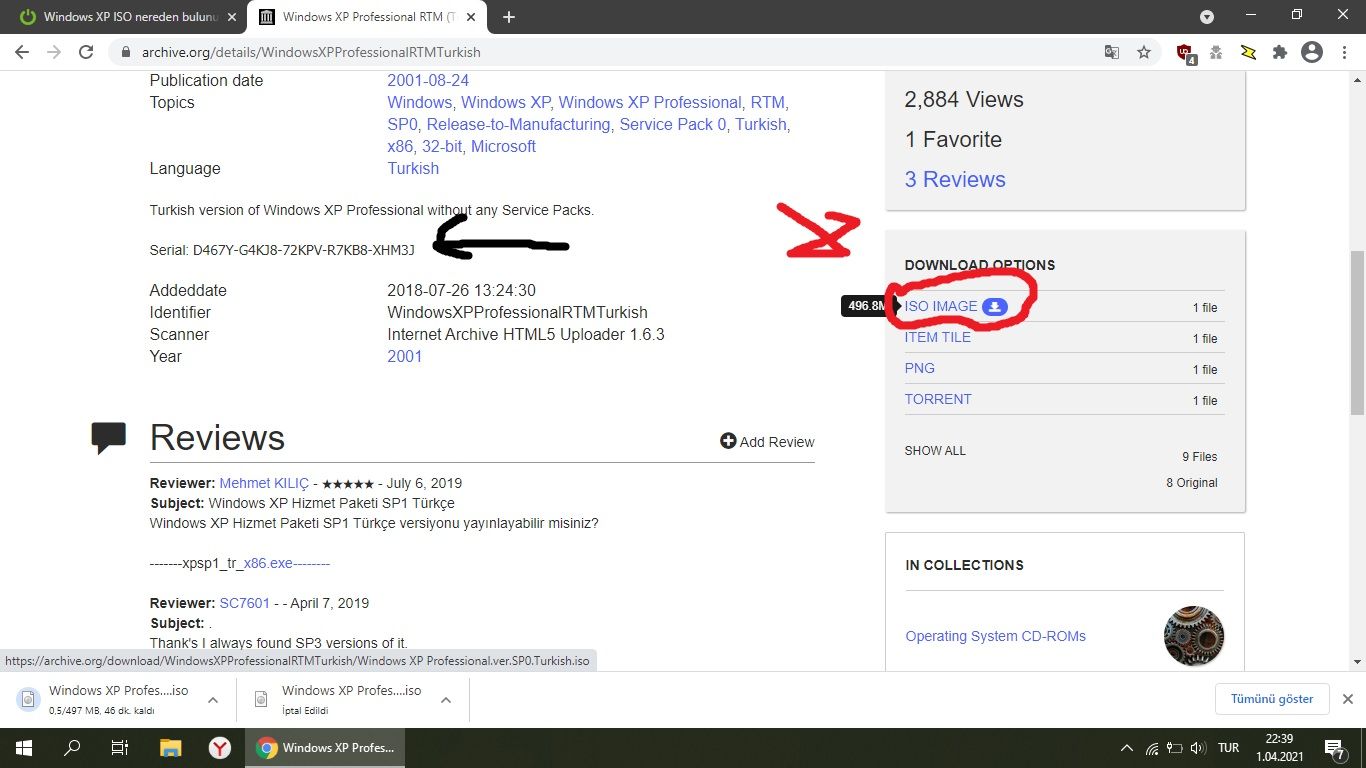
Task: Open the Wi-Fi network tray icon
Action: click(1152, 748)
